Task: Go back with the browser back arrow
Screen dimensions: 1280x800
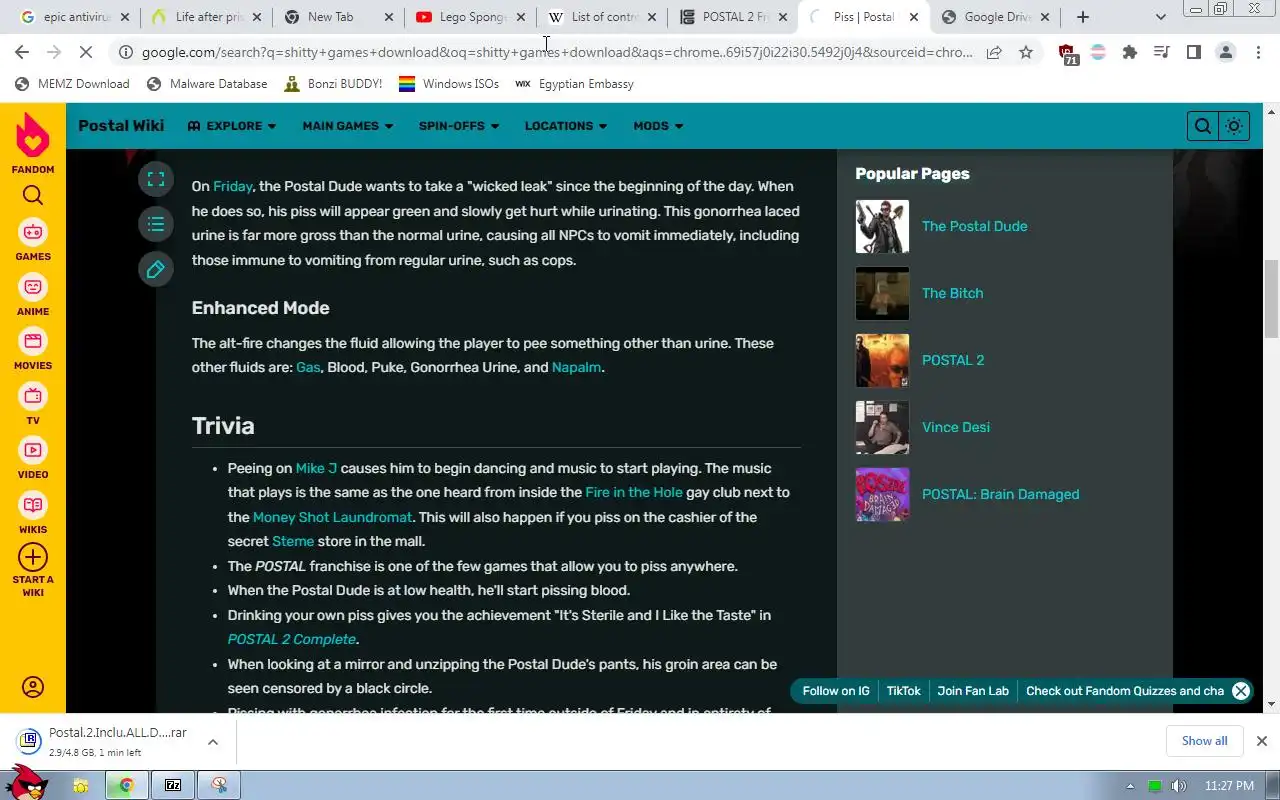Action: [x=22, y=52]
